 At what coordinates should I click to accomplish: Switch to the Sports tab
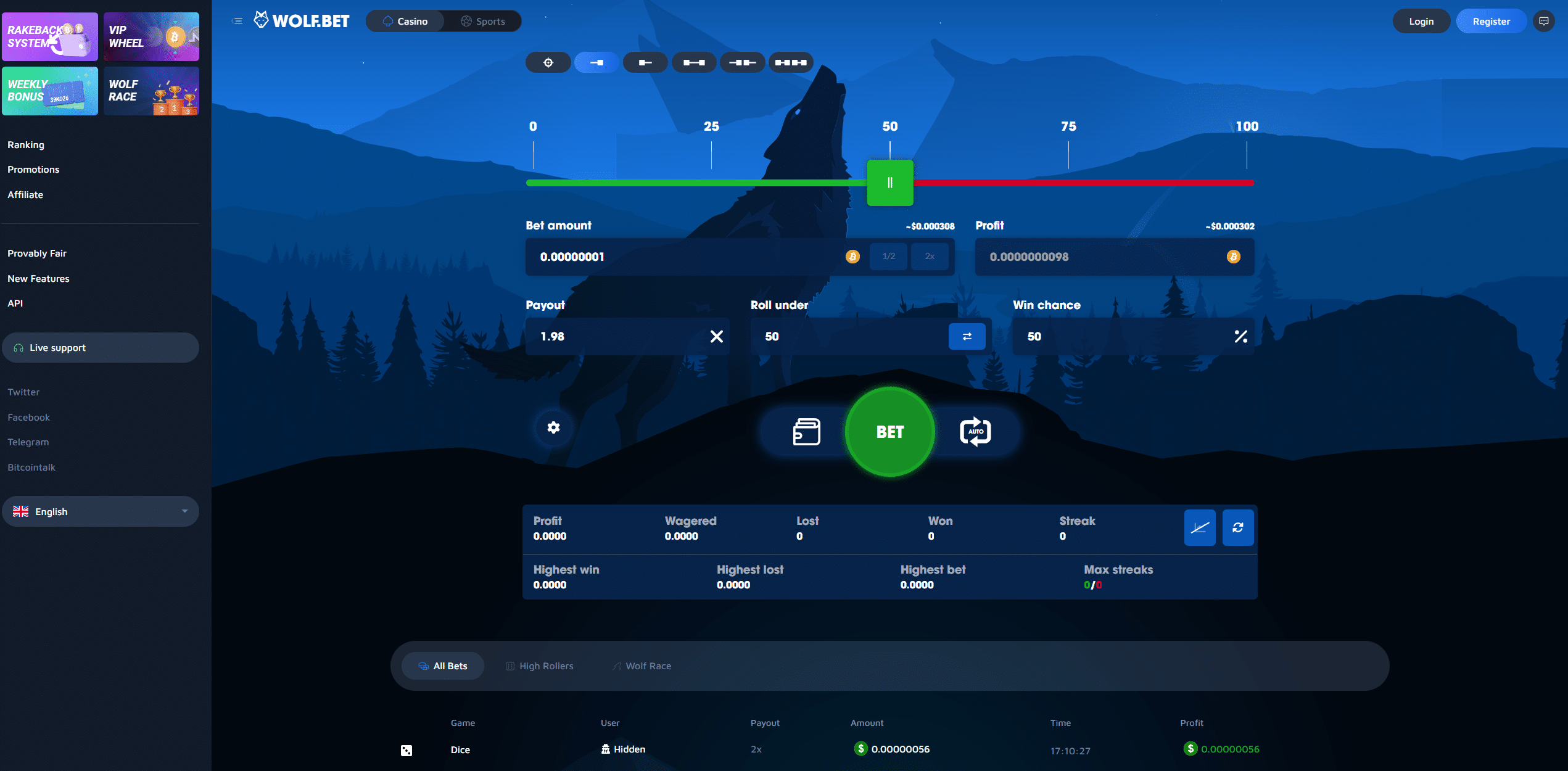483,21
